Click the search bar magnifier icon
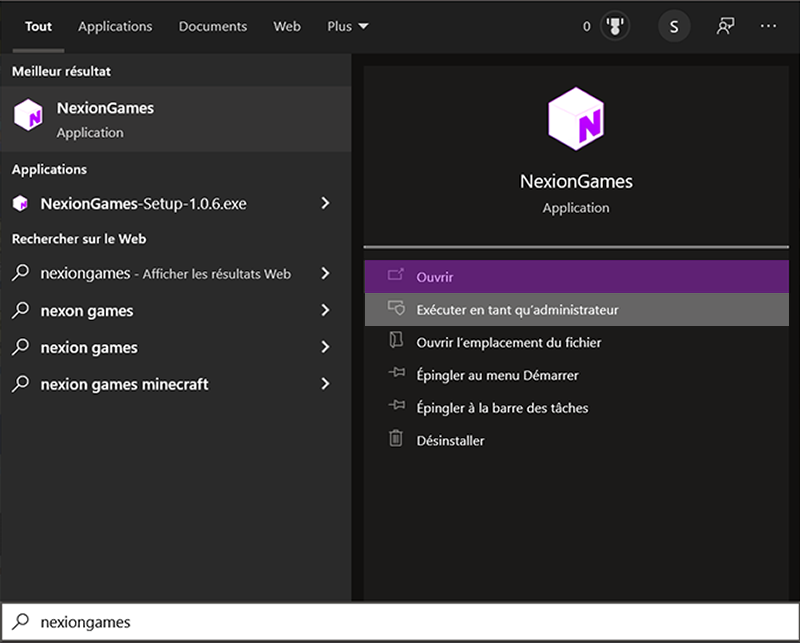Viewport: 800px width, 643px height. tap(20, 622)
